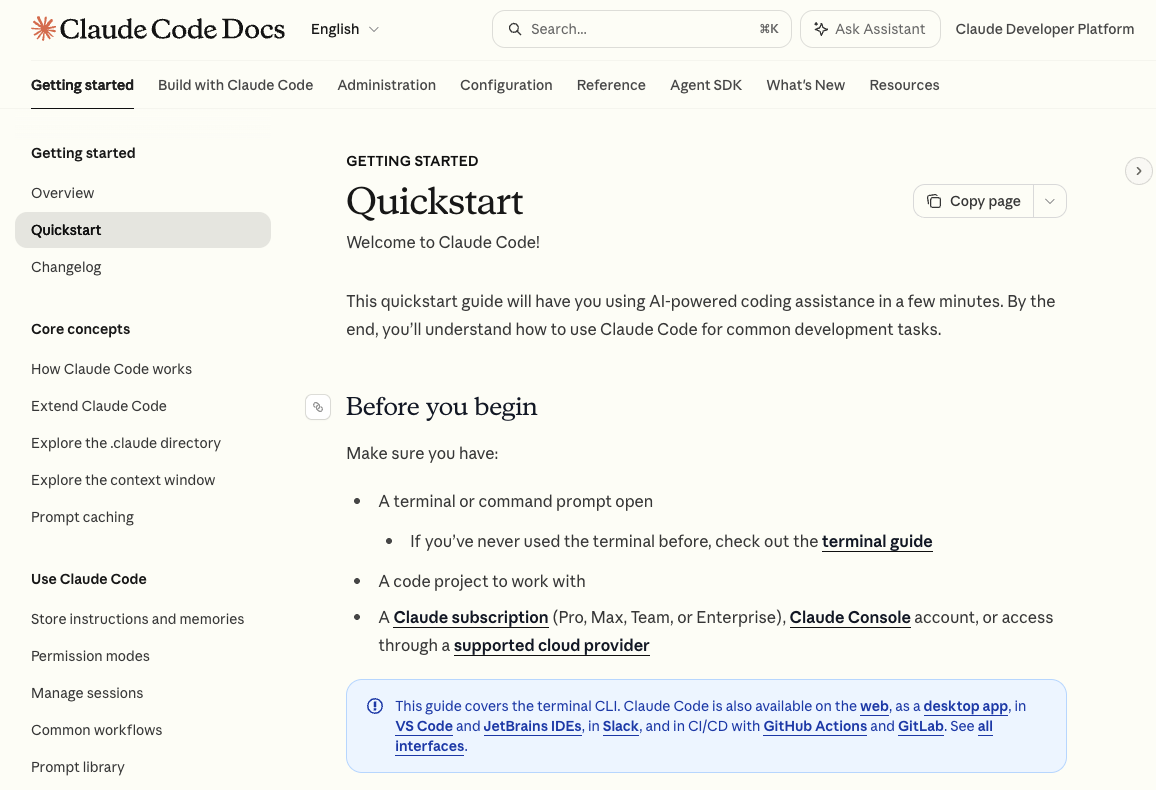
Task: Visit the Prompt caching page
Action: click(83, 517)
